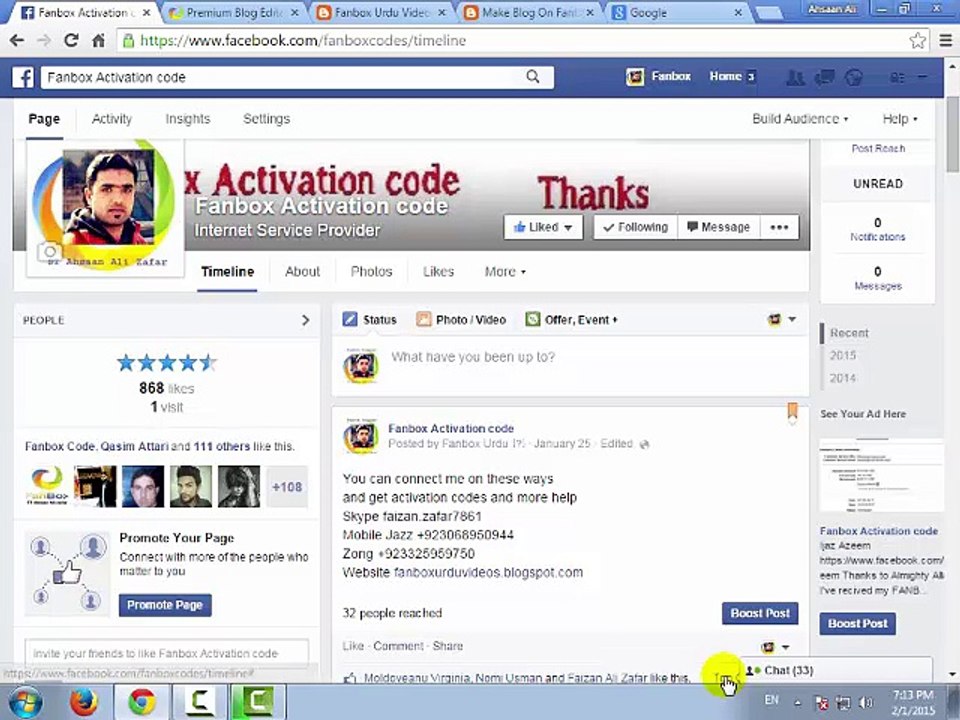This screenshot has height=720, width=960.
Task: Click the star rating
Action: [x=167, y=363]
